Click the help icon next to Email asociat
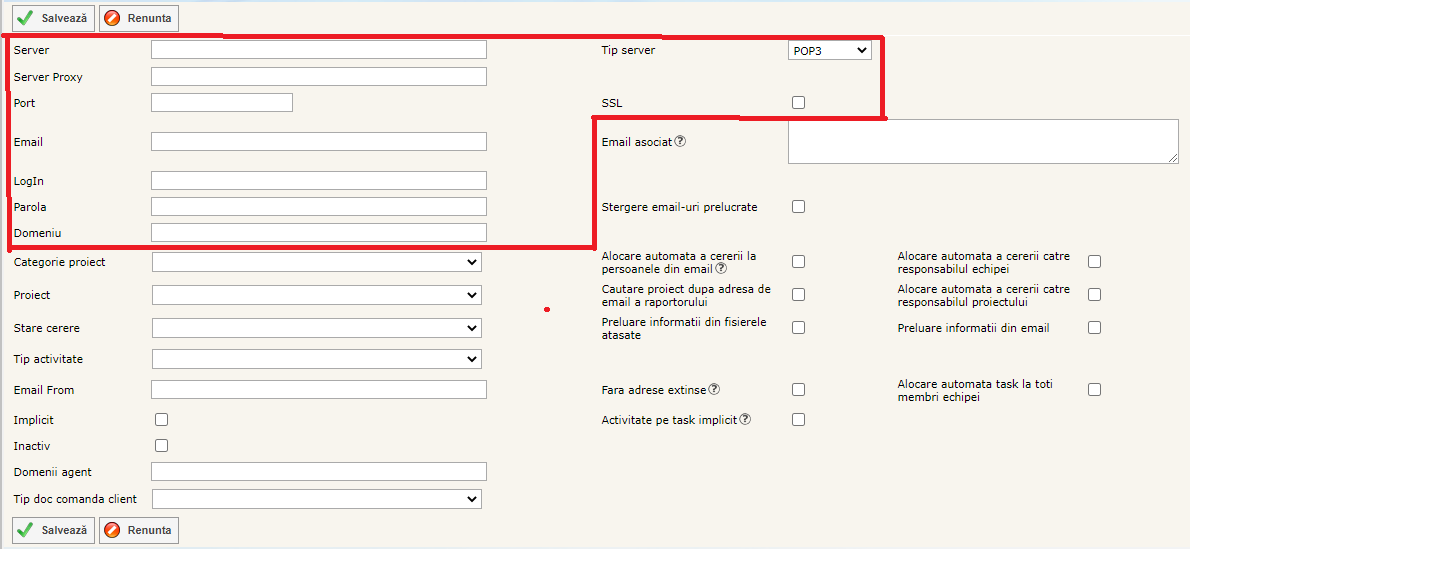1445x571 pixels. (680, 141)
